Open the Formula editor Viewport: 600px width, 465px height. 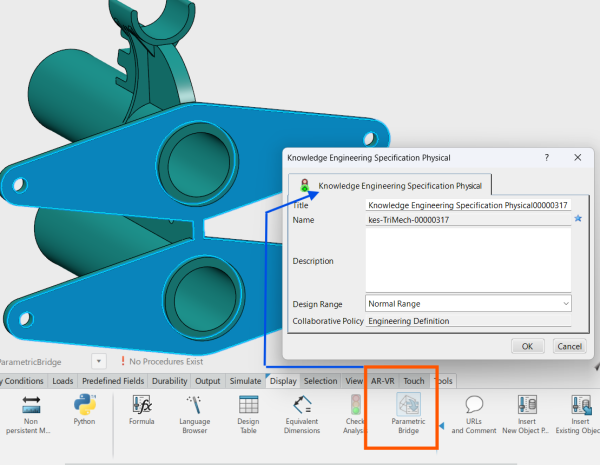(x=142, y=410)
